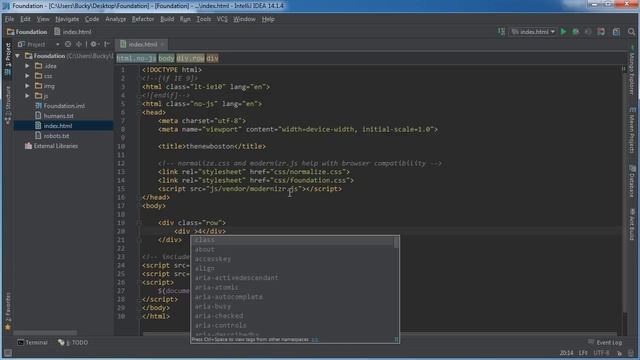Open Project panel settings gear
This screenshot has height=360, width=640.
[x=94, y=44]
